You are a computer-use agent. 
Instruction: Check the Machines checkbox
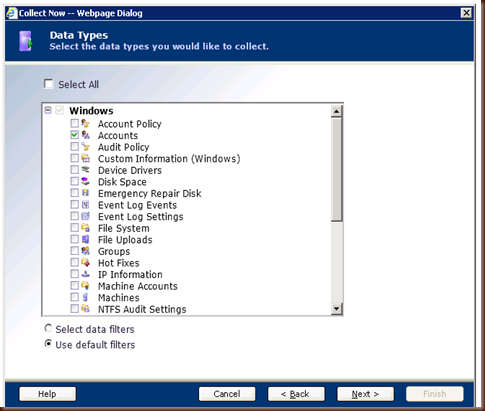tap(75, 297)
